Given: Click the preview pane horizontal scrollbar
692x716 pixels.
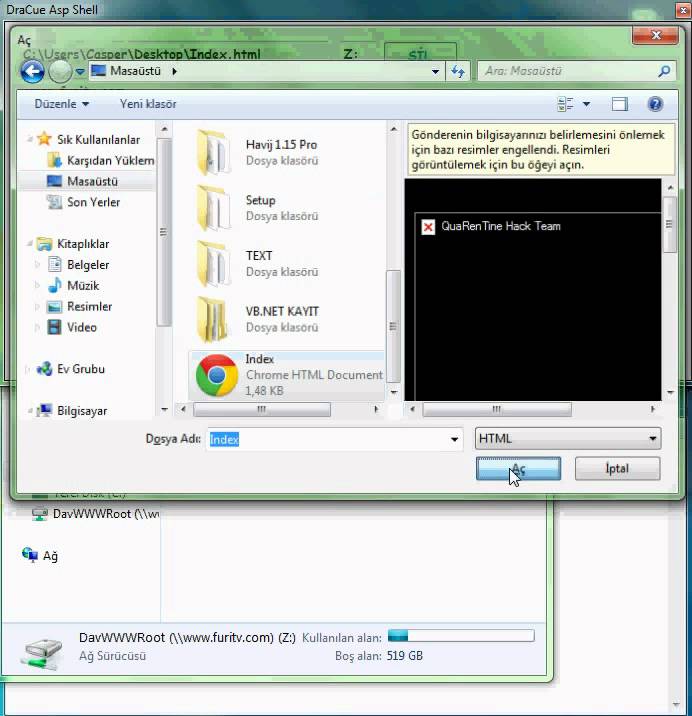Looking at the screenshot, I should pos(497,409).
